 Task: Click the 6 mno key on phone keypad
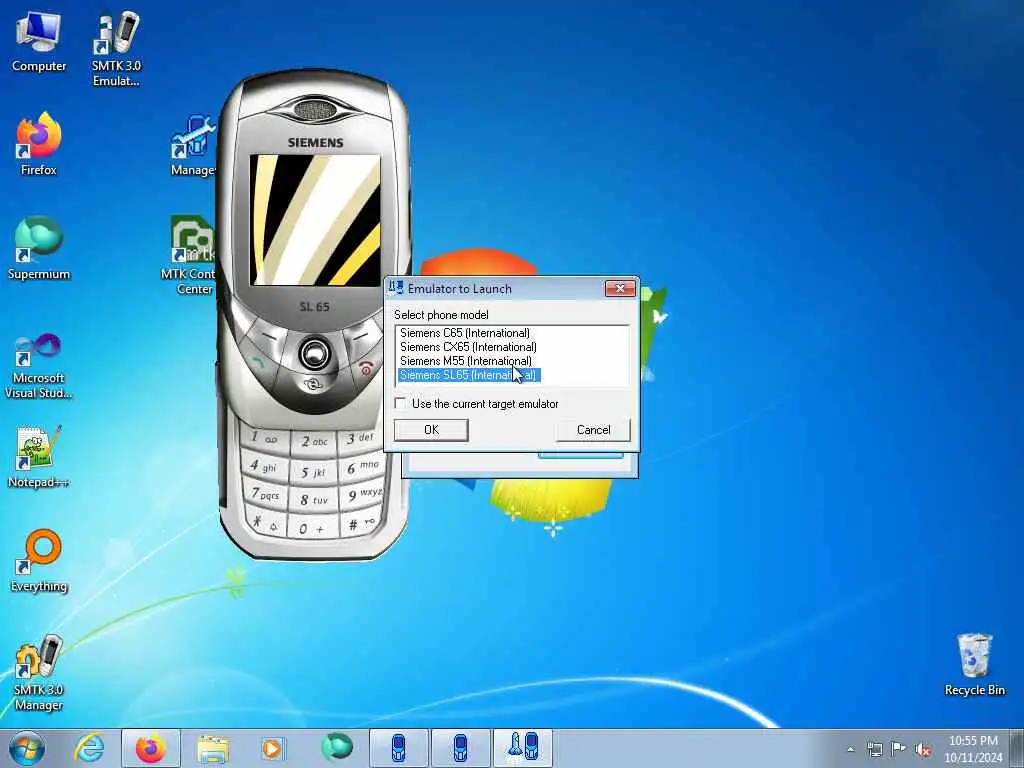[361, 468]
